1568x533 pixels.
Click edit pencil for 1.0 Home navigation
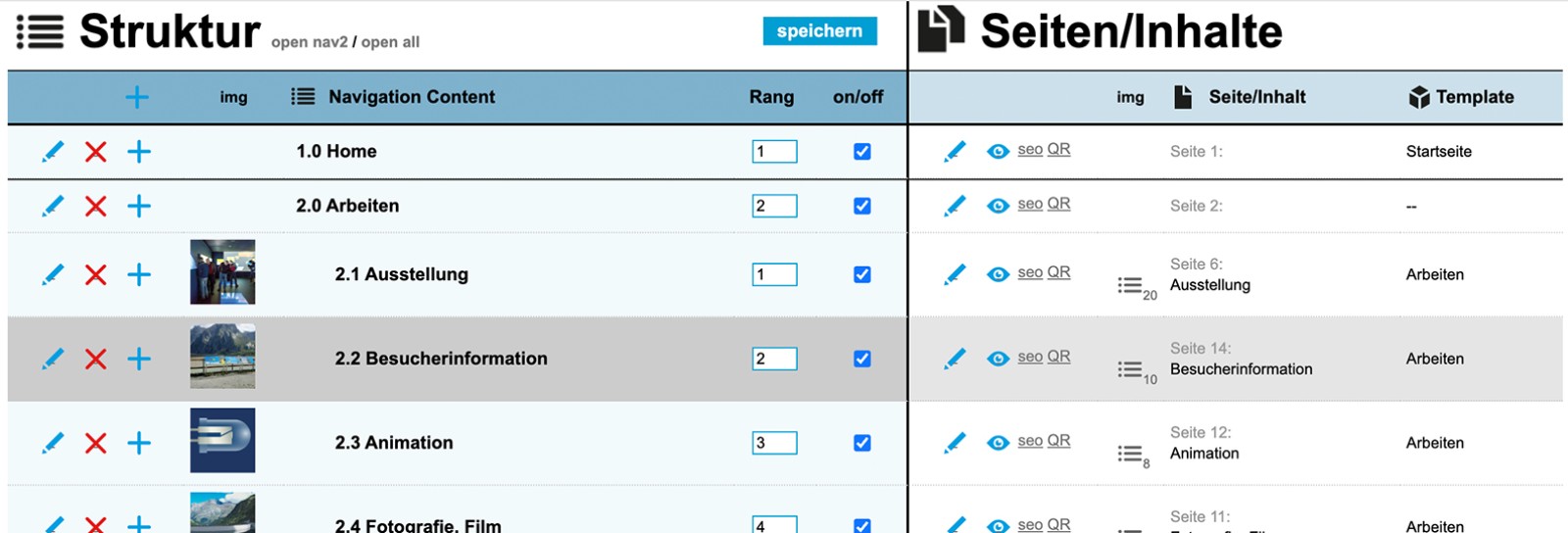pos(53,152)
